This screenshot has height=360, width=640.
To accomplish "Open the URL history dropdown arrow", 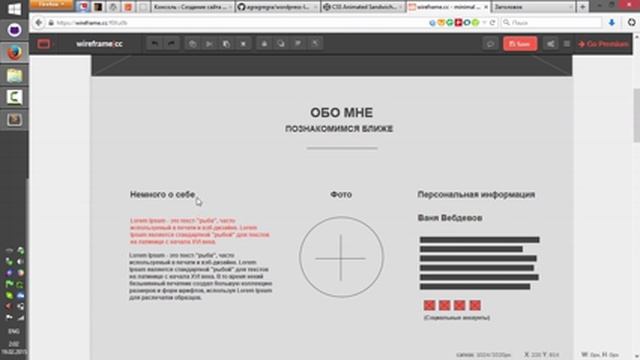I will tap(484, 23).
